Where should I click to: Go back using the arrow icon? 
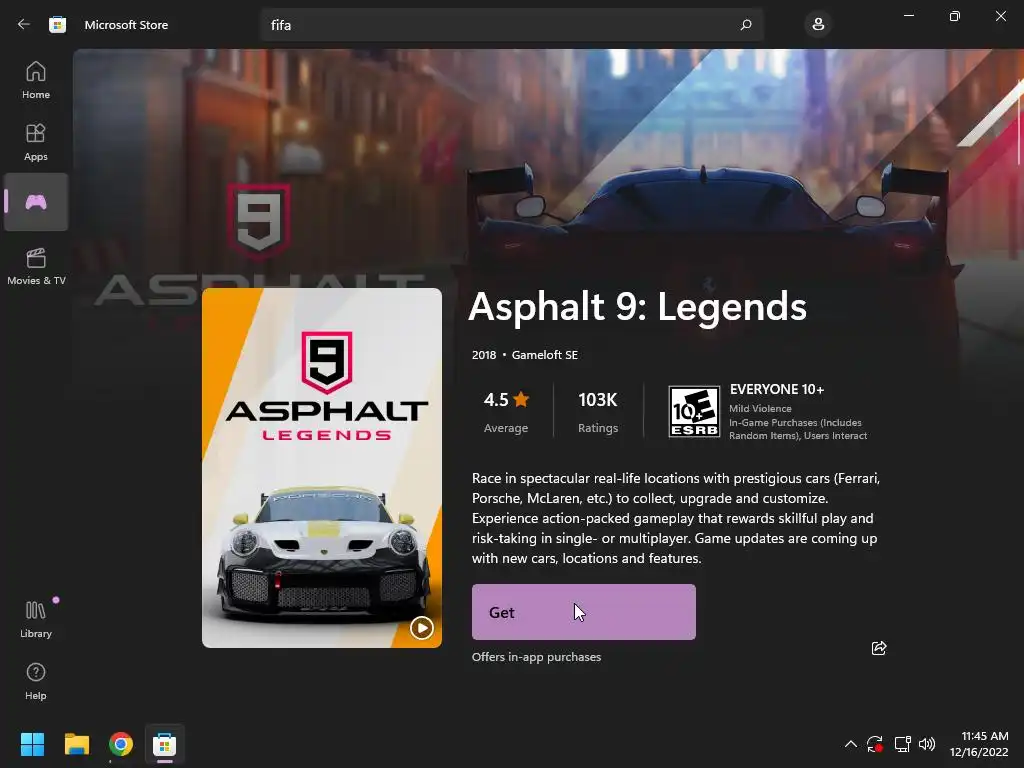24,24
